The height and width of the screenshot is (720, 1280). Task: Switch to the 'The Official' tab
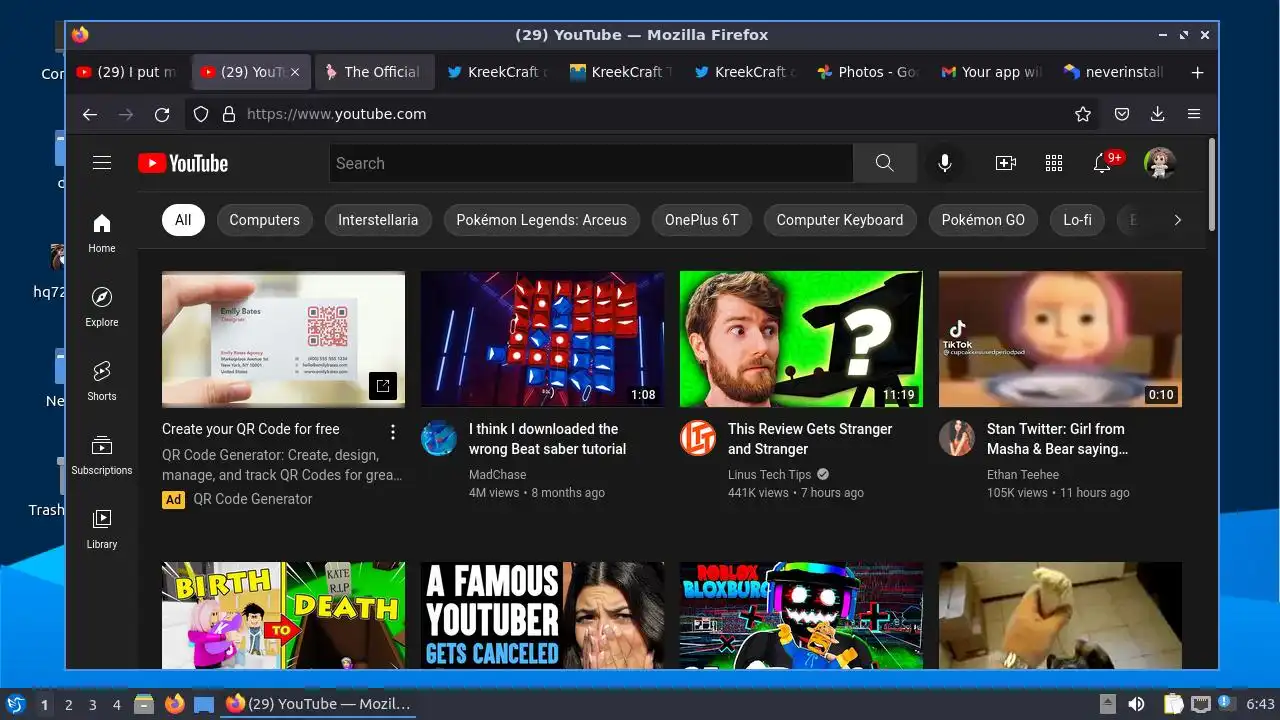374,72
